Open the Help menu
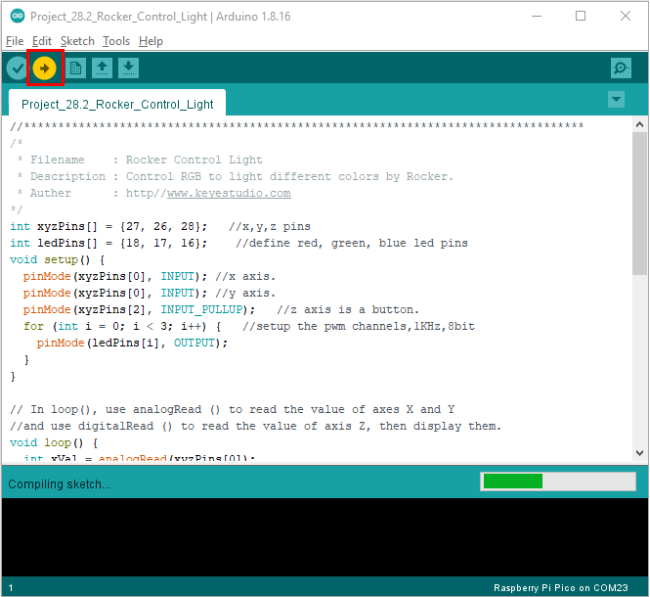The height and width of the screenshot is (597, 650). (x=150, y=41)
